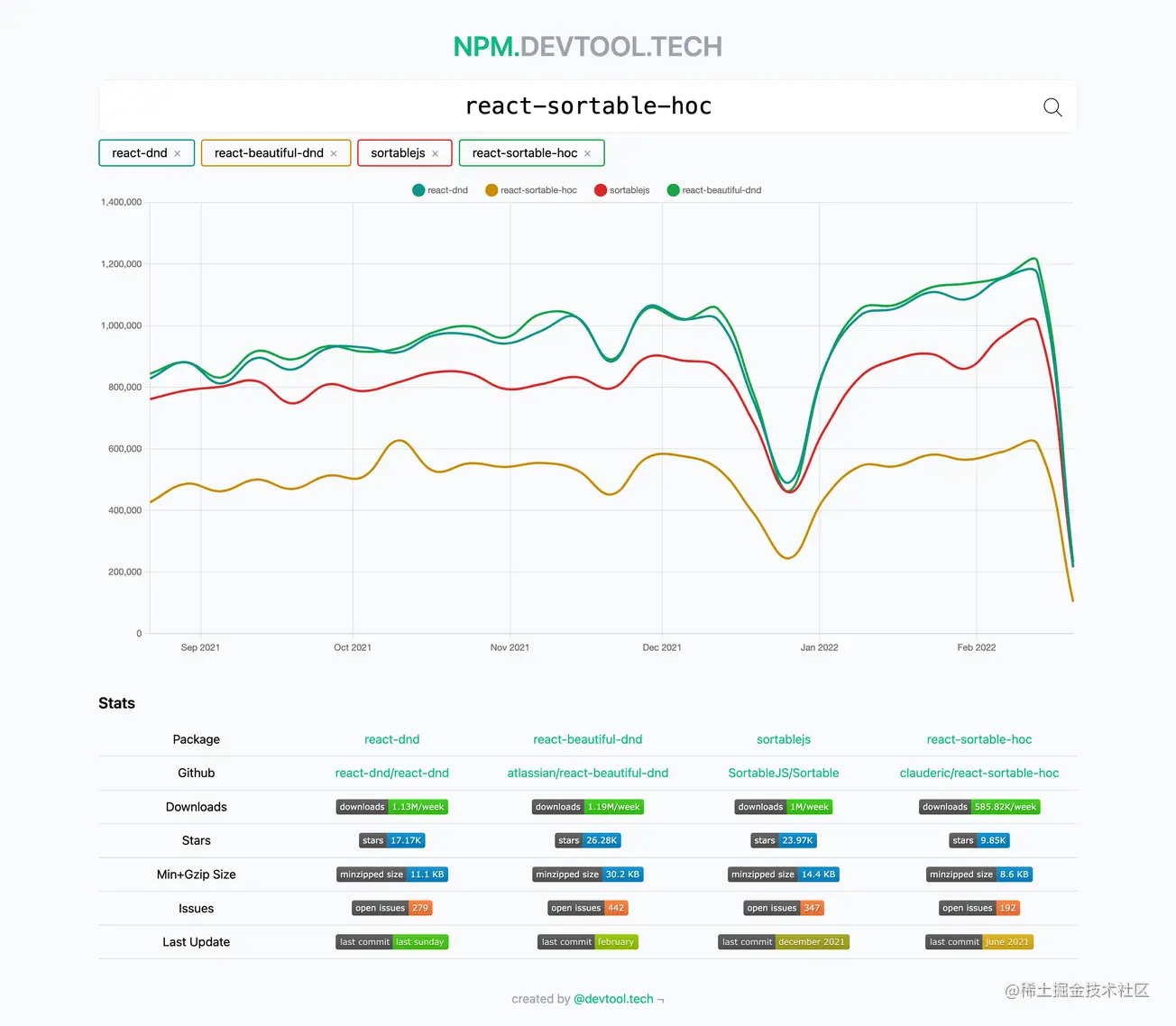Select the react-dnd tag chip

coord(147,153)
